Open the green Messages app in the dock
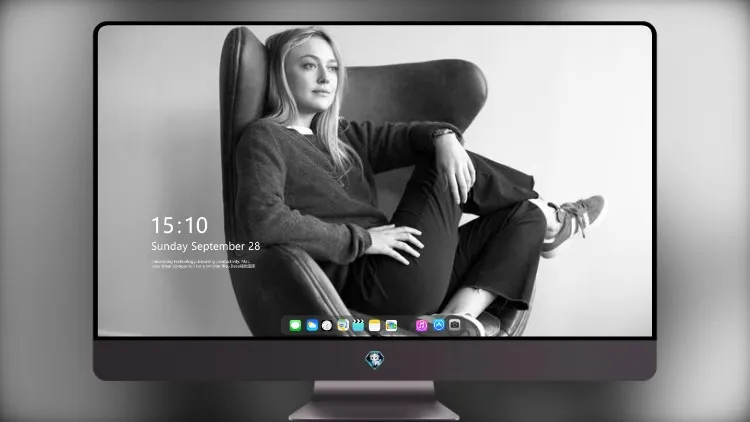This screenshot has height=422, width=750. [295, 326]
